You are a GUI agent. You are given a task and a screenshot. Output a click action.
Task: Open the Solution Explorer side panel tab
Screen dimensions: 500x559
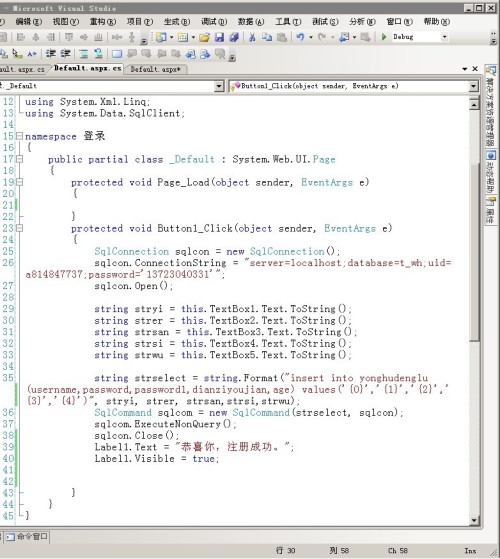(x=490, y=105)
